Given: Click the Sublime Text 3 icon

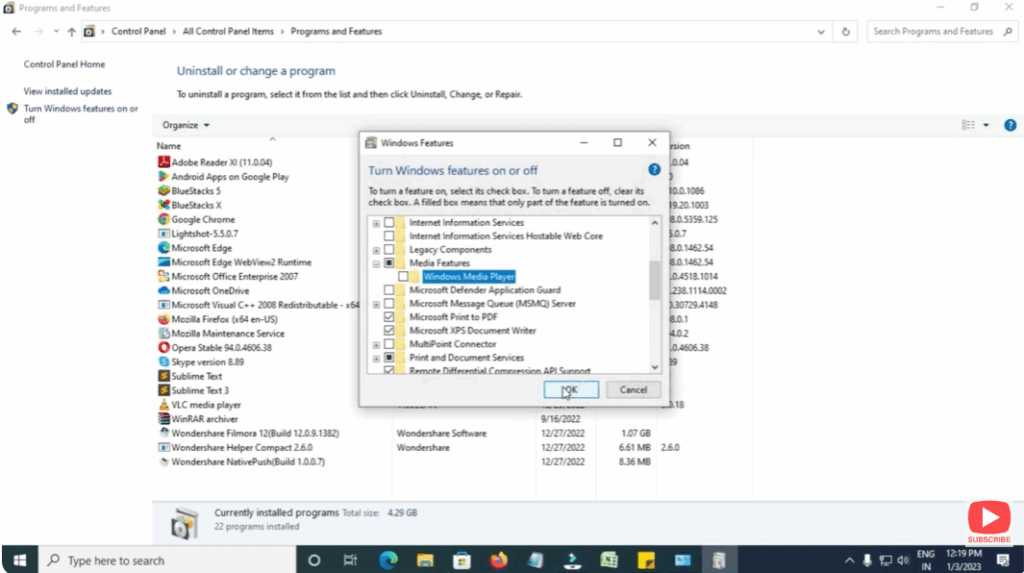Looking at the screenshot, I should pyautogui.click(x=164, y=390).
